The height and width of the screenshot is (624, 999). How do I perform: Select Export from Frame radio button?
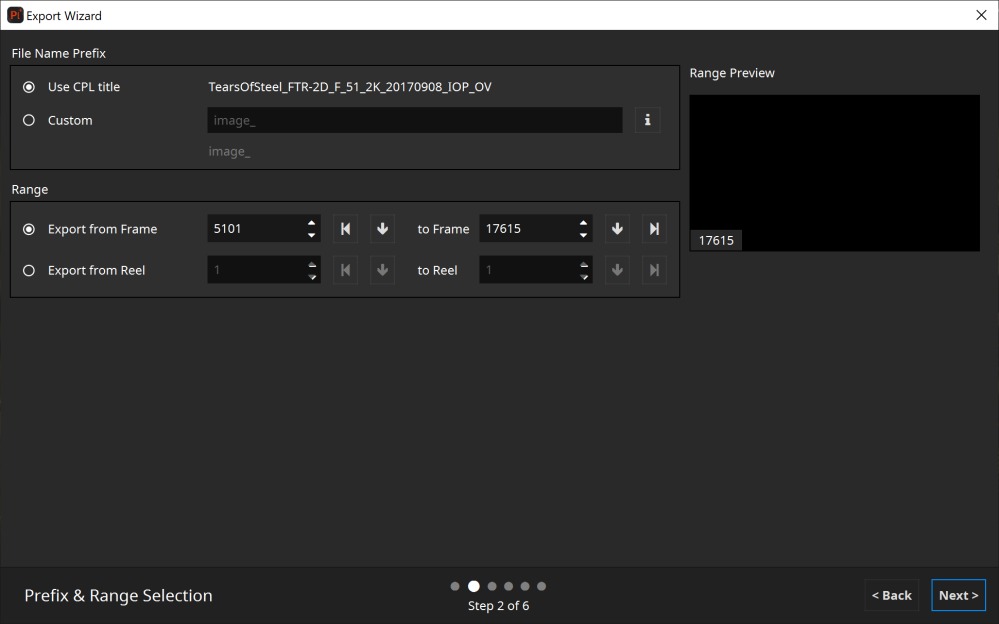pyautogui.click(x=29, y=229)
